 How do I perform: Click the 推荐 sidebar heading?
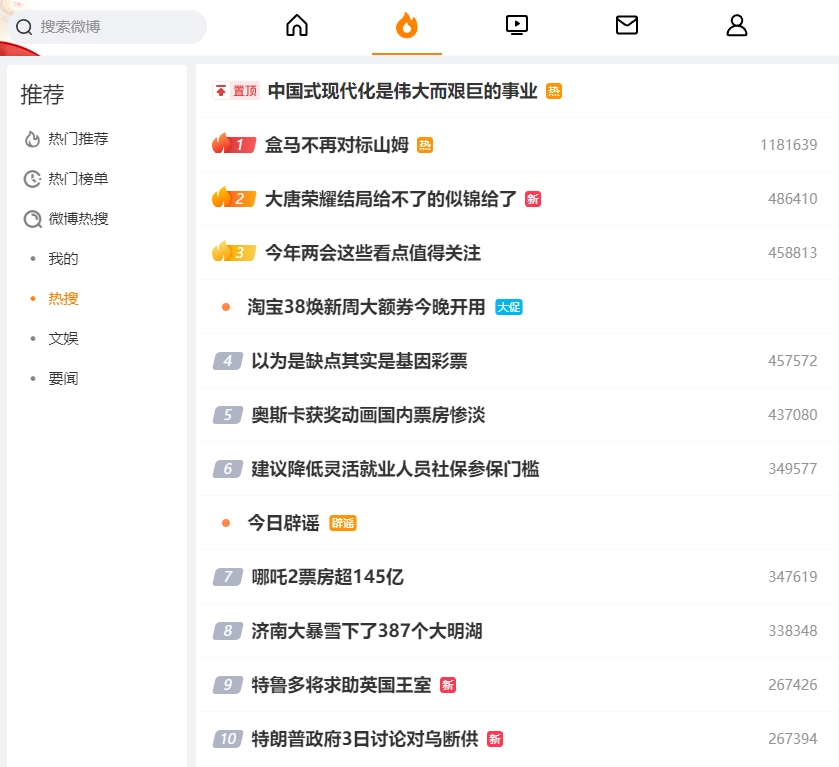42,95
